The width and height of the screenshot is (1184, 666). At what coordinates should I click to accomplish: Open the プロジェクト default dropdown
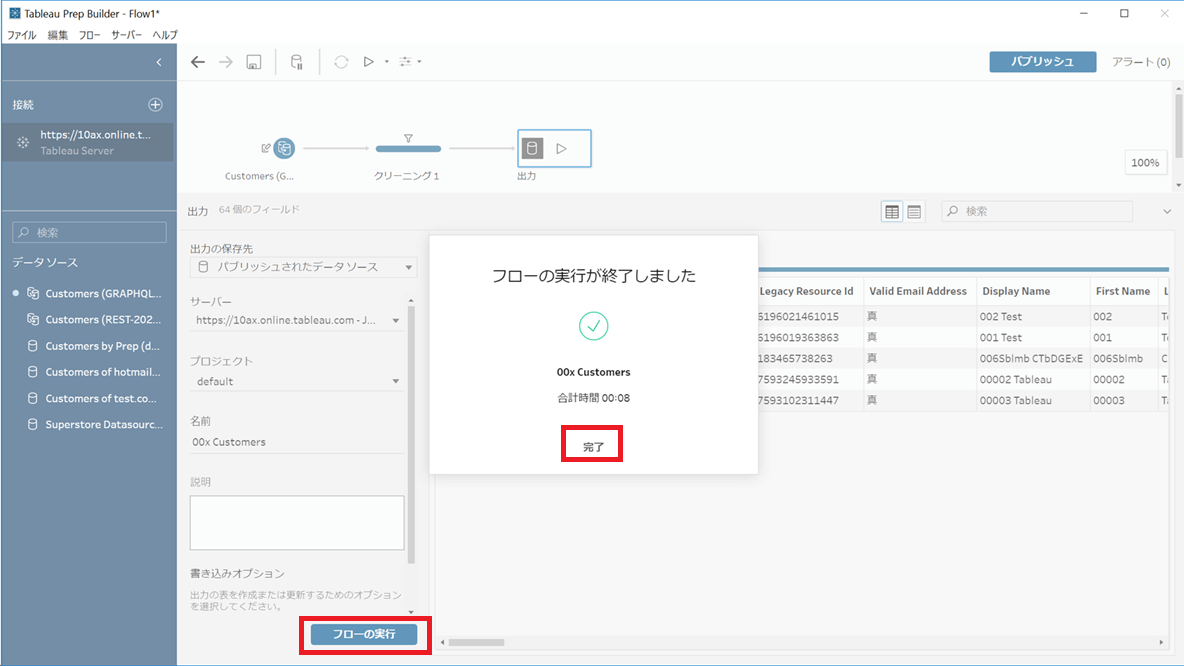(298, 381)
